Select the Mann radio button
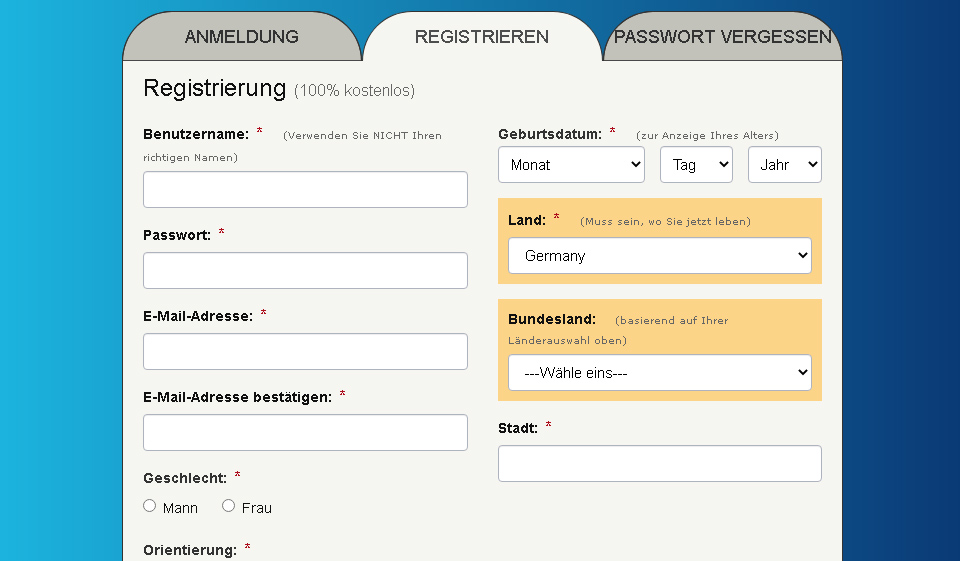This screenshot has height=561, width=960. point(150,506)
